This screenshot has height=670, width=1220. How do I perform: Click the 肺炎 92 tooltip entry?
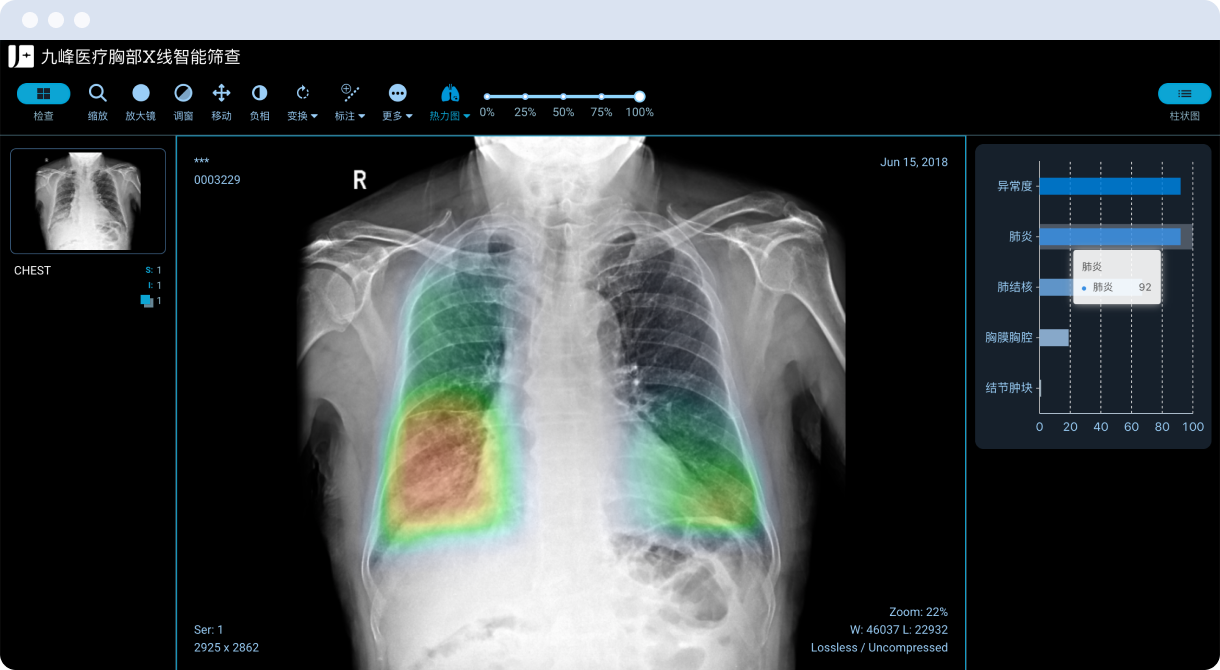pos(1117,287)
